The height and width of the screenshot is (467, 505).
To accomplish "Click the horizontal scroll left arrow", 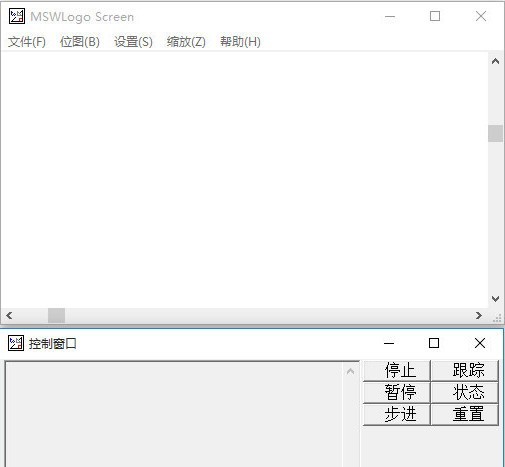I will click(9, 315).
